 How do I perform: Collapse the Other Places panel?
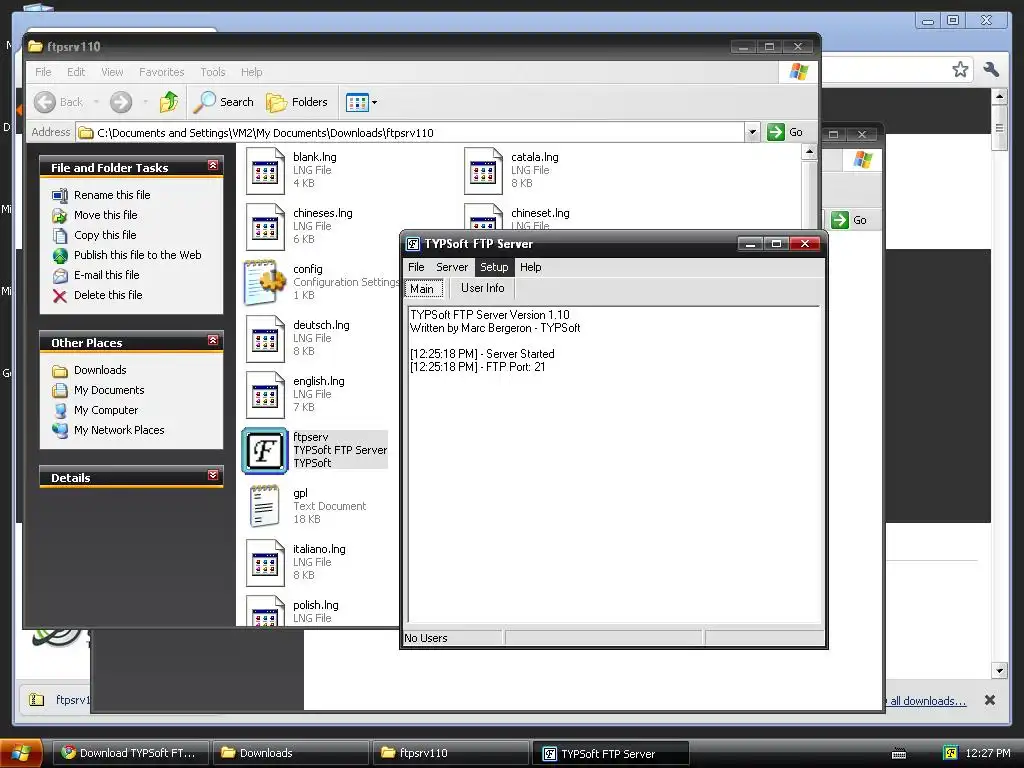[x=213, y=340]
